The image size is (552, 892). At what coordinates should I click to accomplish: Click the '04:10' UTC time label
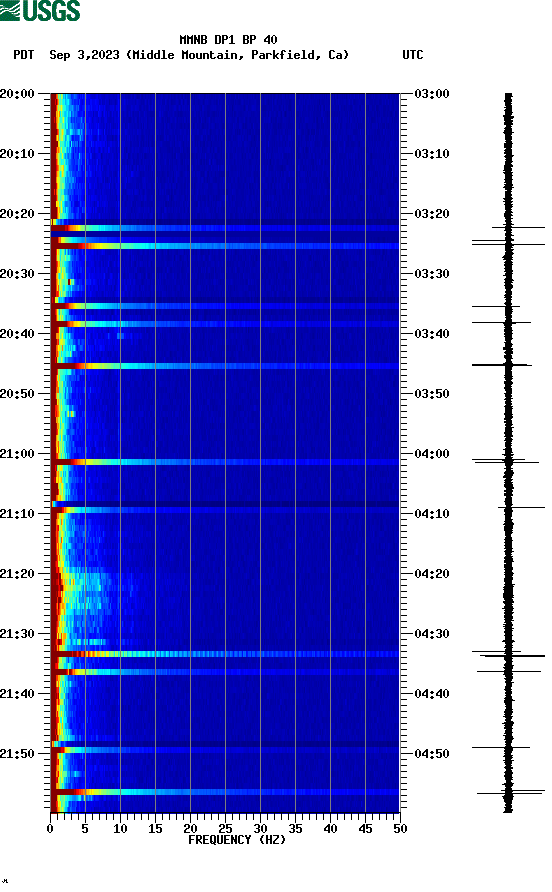(432, 514)
